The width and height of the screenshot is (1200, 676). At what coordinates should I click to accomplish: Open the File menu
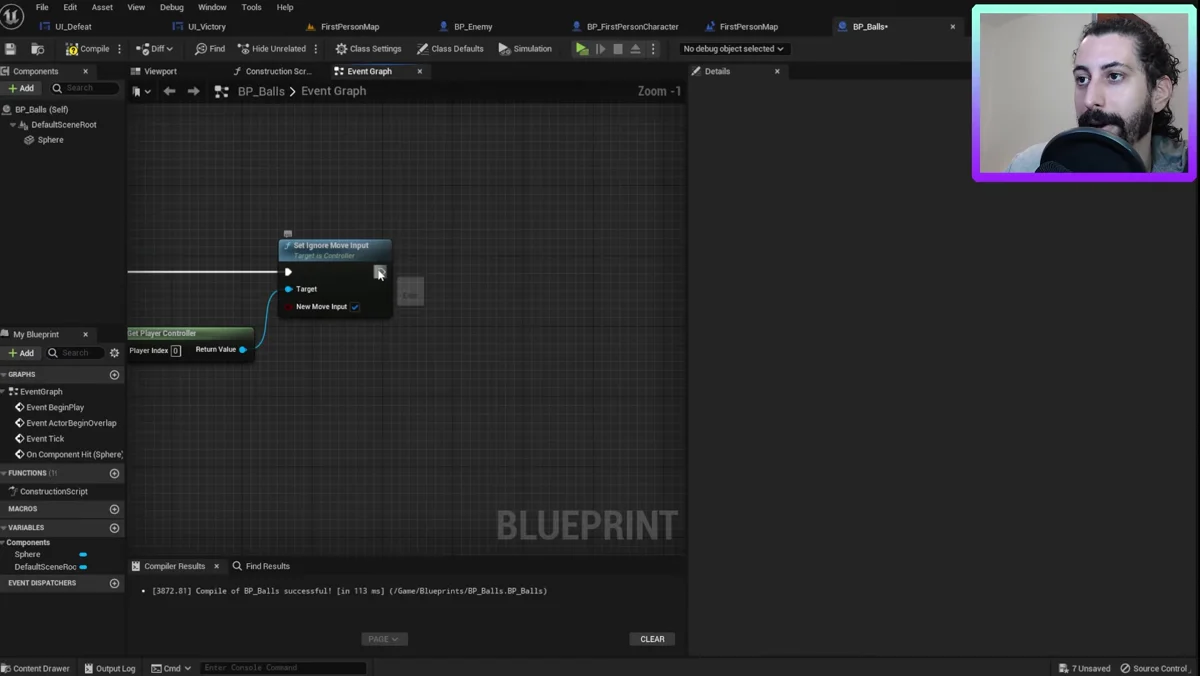click(x=42, y=7)
